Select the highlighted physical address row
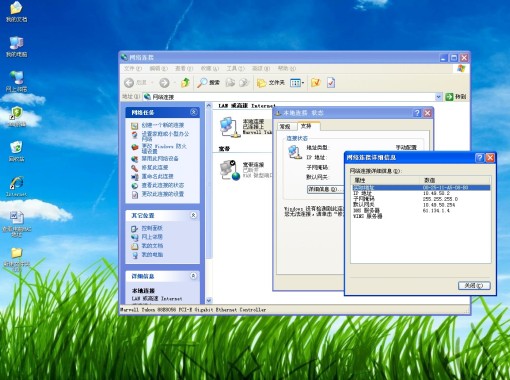This screenshot has height=380, width=510. pos(421,188)
